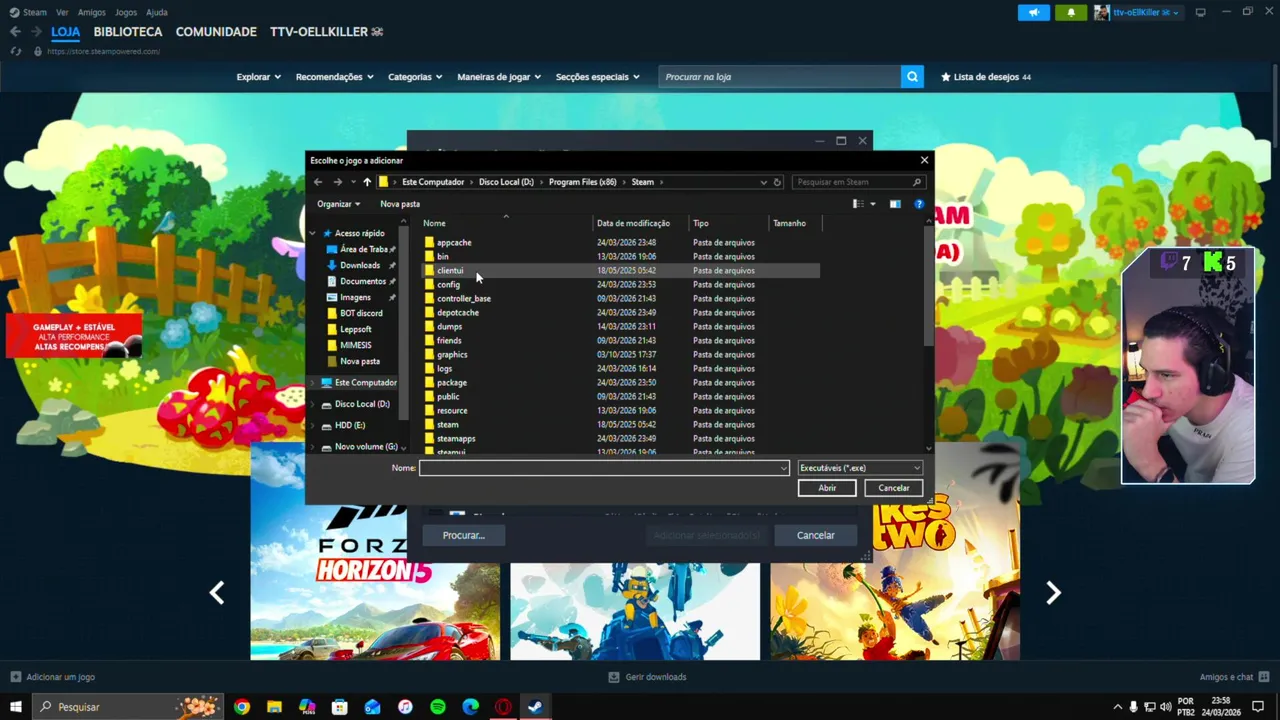Open the view options dropdown arrow
This screenshot has height=720, width=1280.
[x=872, y=204]
